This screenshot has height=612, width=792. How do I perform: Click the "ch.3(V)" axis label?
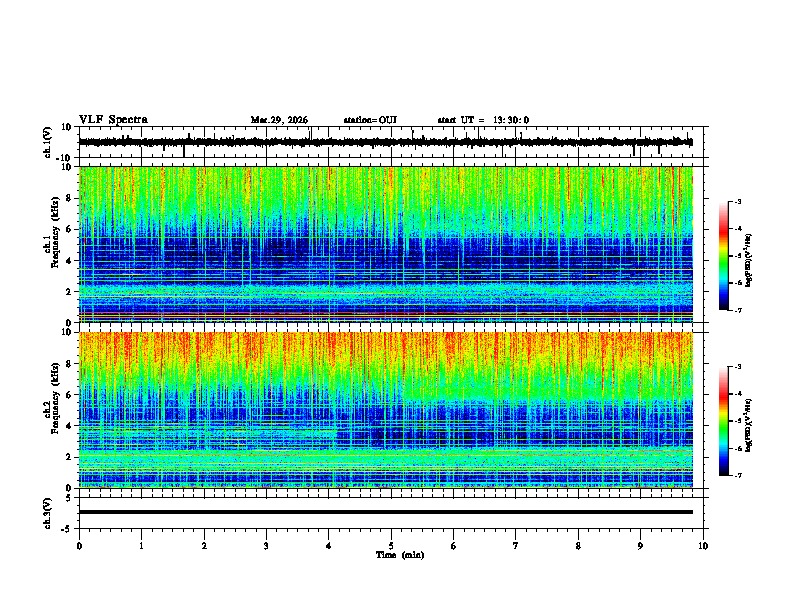48,513
